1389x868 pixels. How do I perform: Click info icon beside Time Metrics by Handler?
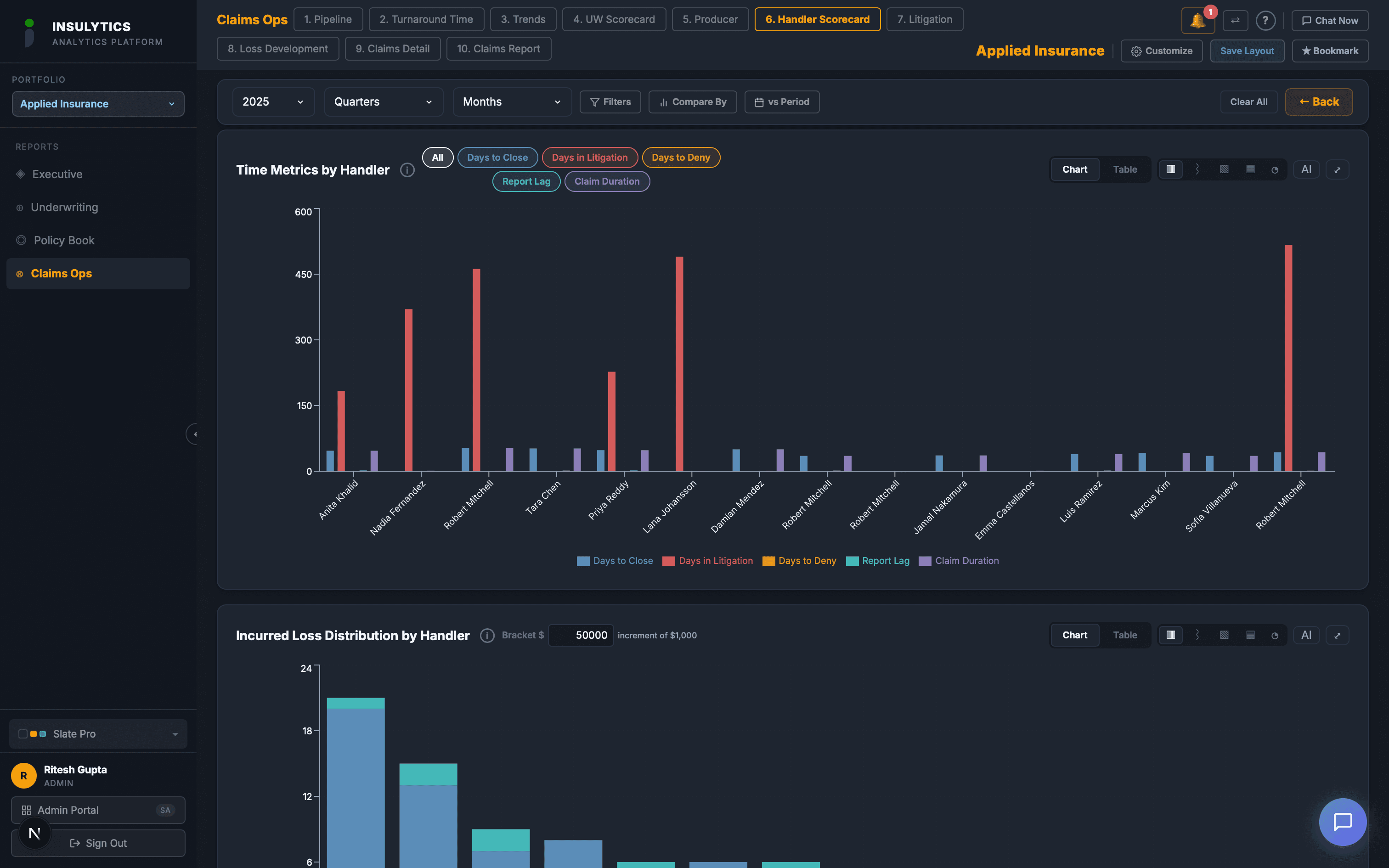point(407,170)
